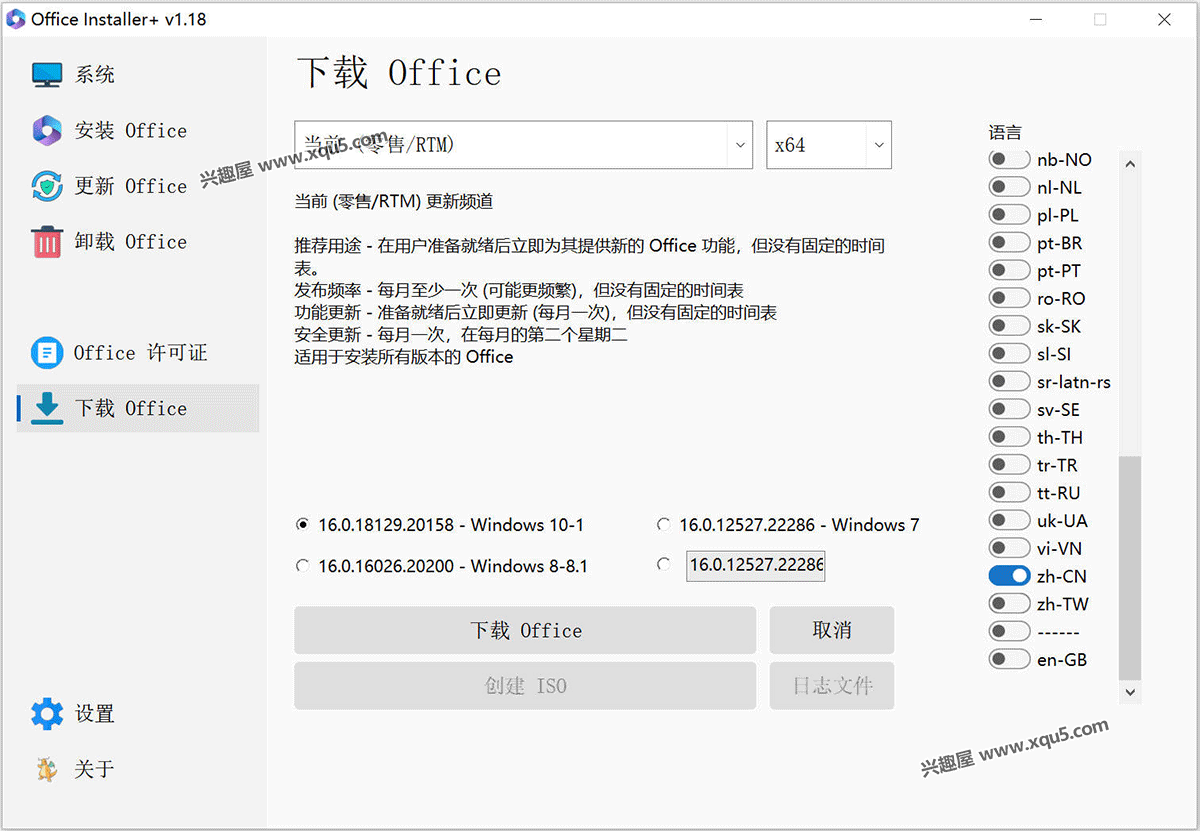Click the 关于 cat icon
1200x831 pixels.
pos(47,769)
